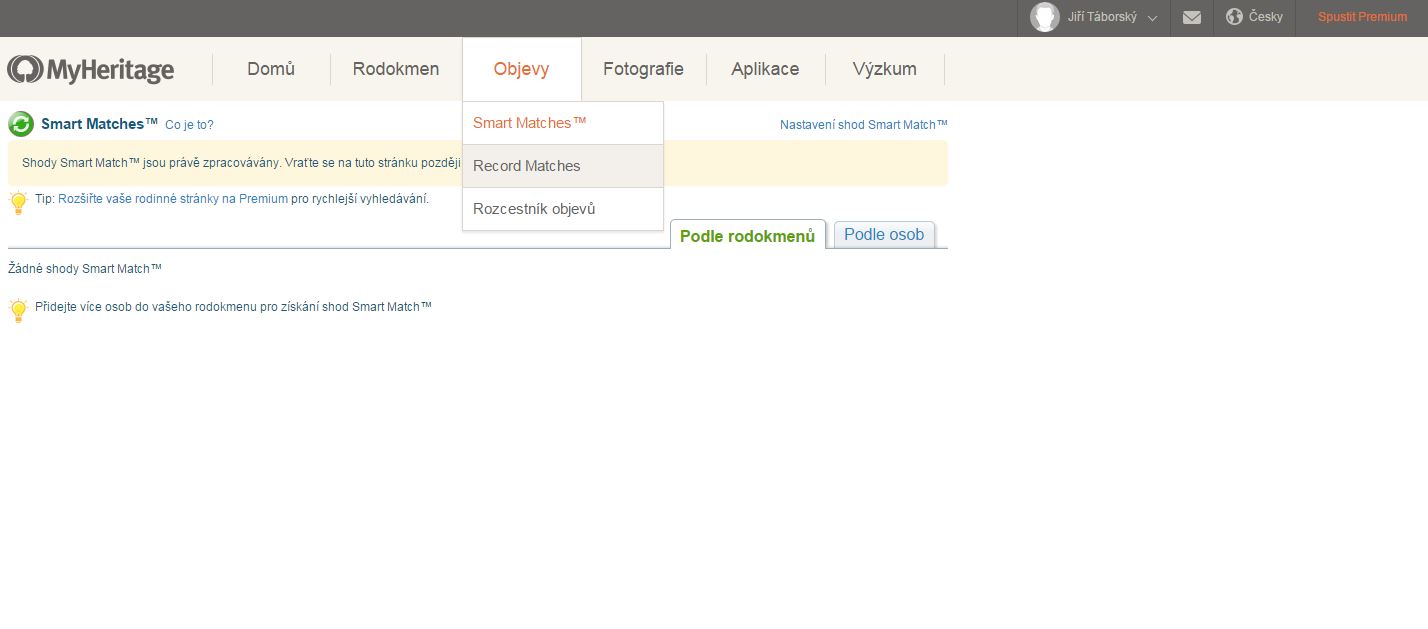Click the lightbulb icon beside Premium tip

[x=18, y=202]
